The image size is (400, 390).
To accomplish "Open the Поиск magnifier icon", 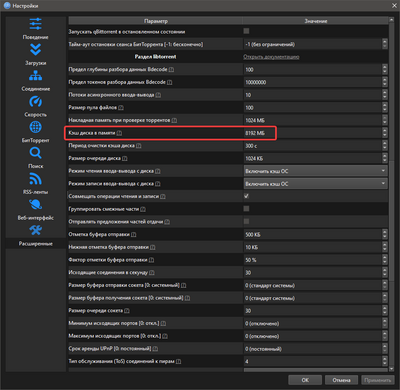I will click(35, 153).
